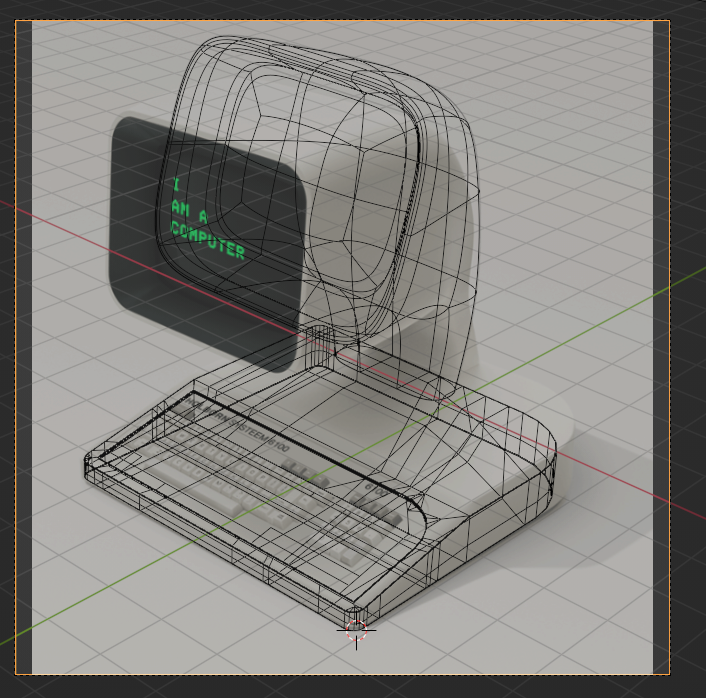706x698 pixels.
Task: Click the word COMPUTER on the screen
Action: point(207,240)
